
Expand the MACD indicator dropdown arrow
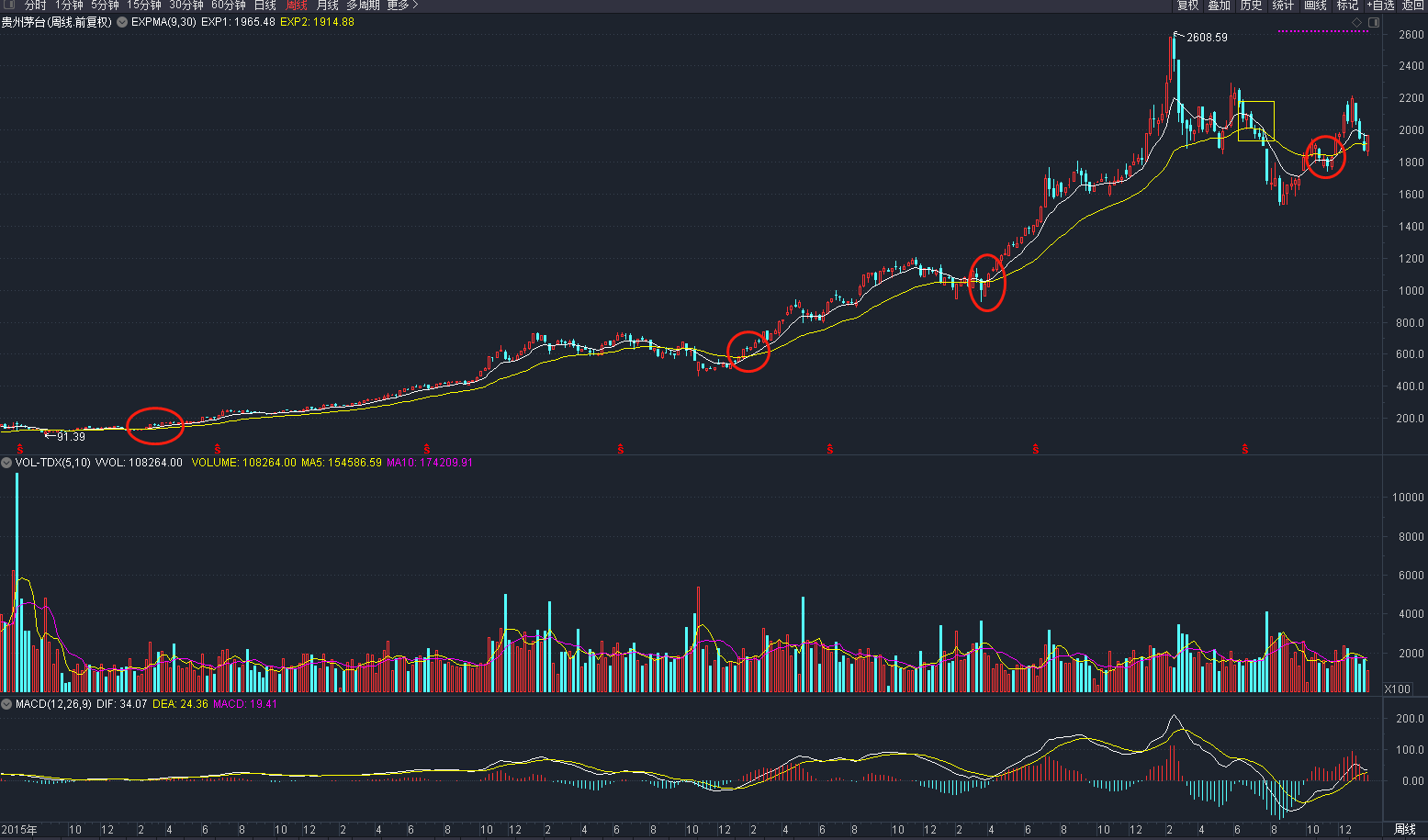(6, 704)
